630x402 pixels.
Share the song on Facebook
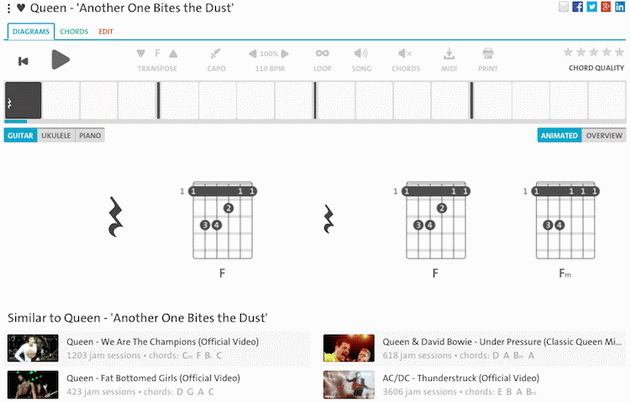577,6
